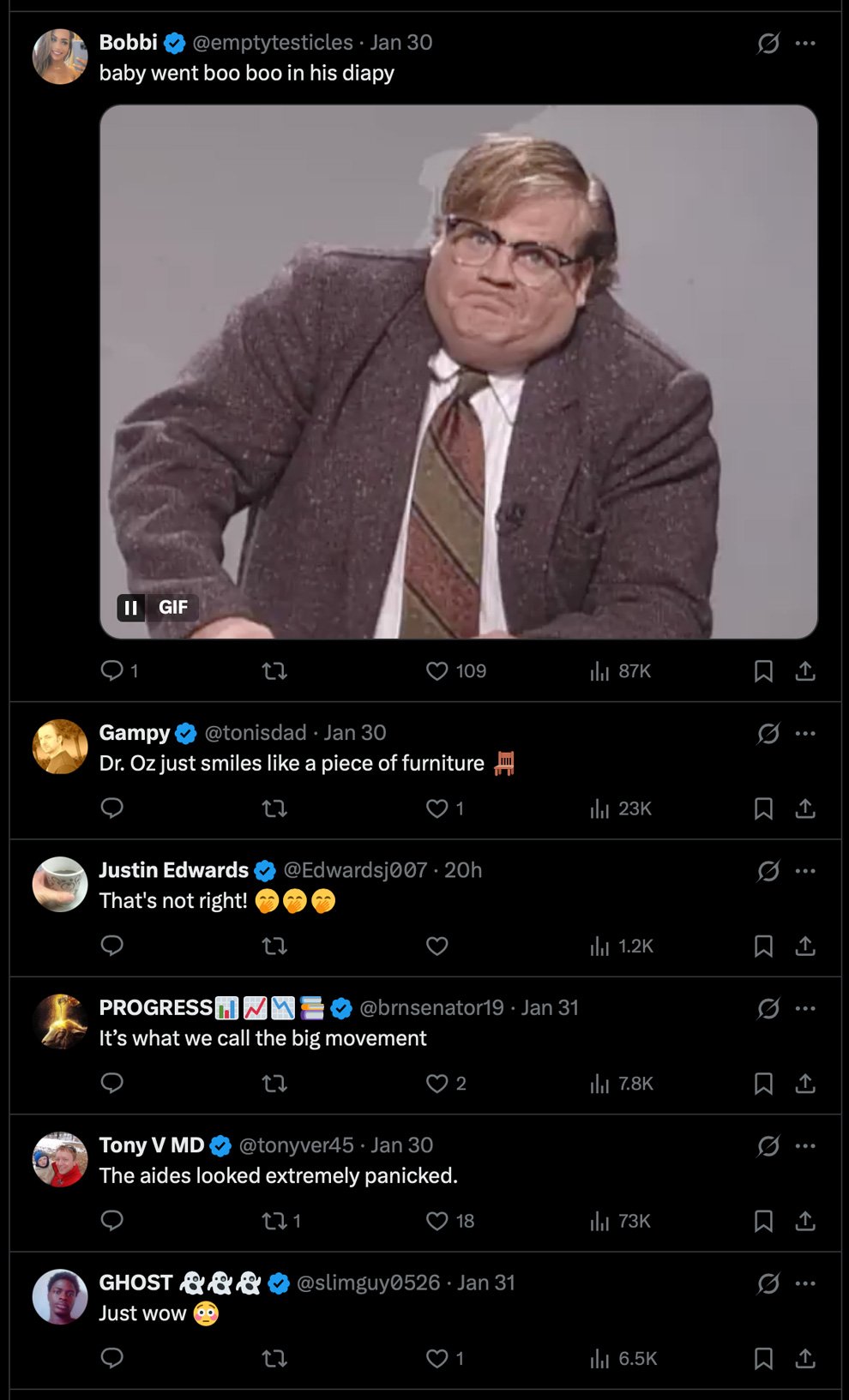849x1400 pixels.
Task: Repost Bobbi's diapy tweet
Action: 274,670
